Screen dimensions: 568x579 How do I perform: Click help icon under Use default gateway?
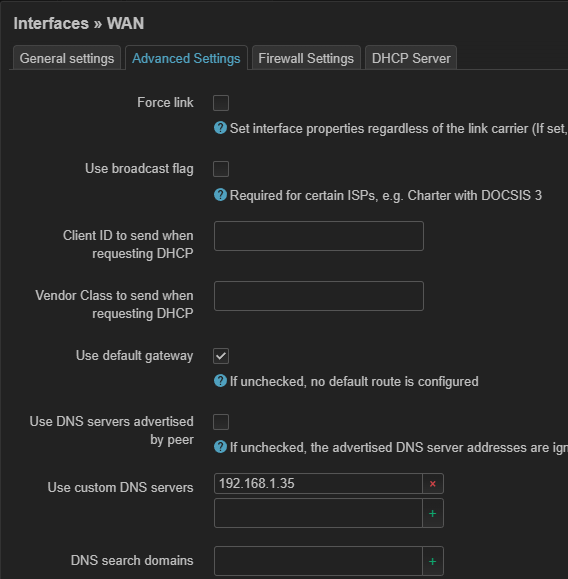[x=220, y=381]
